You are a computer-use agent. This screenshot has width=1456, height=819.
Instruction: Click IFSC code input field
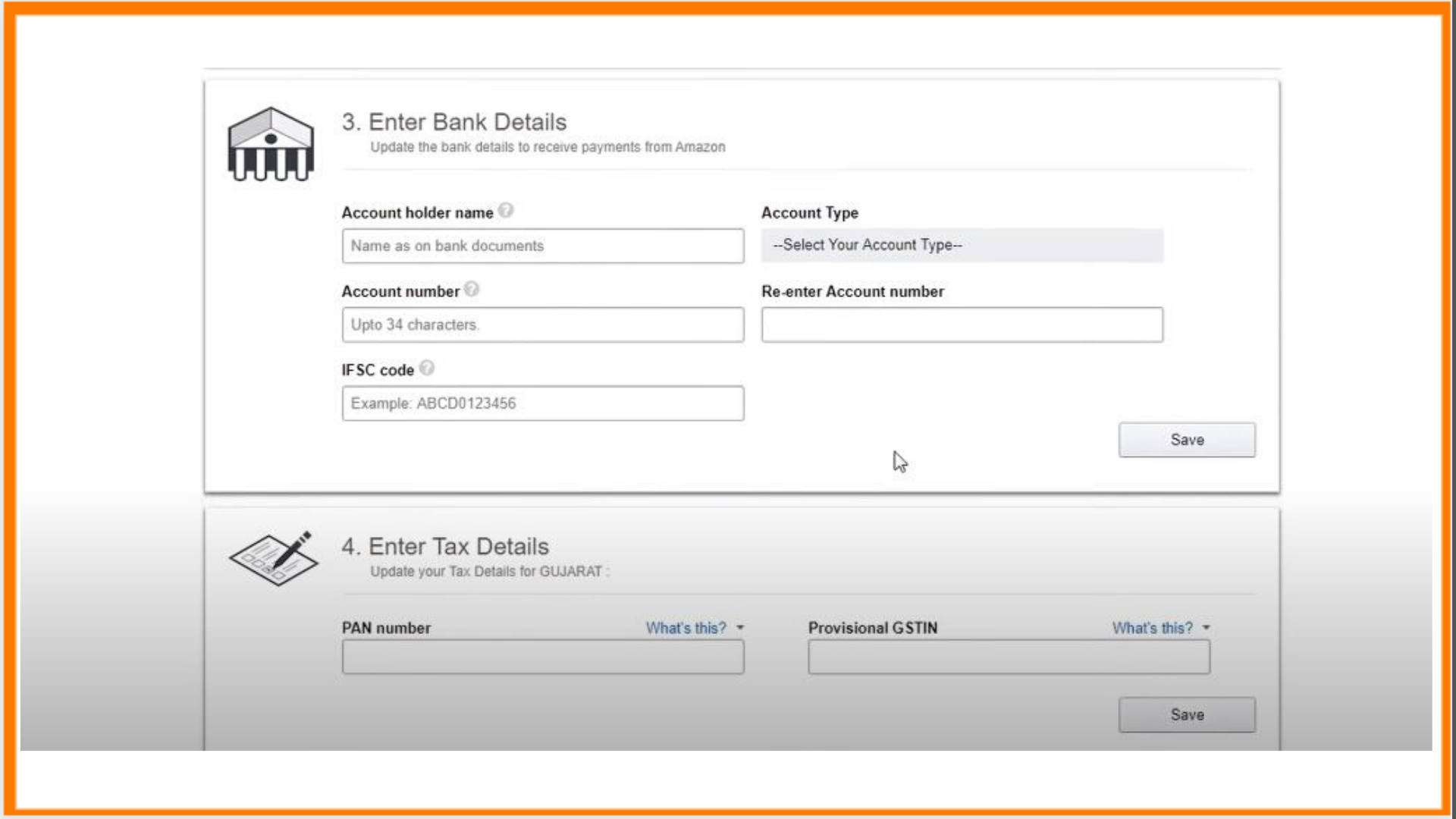pyautogui.click(x=543, y=403)
